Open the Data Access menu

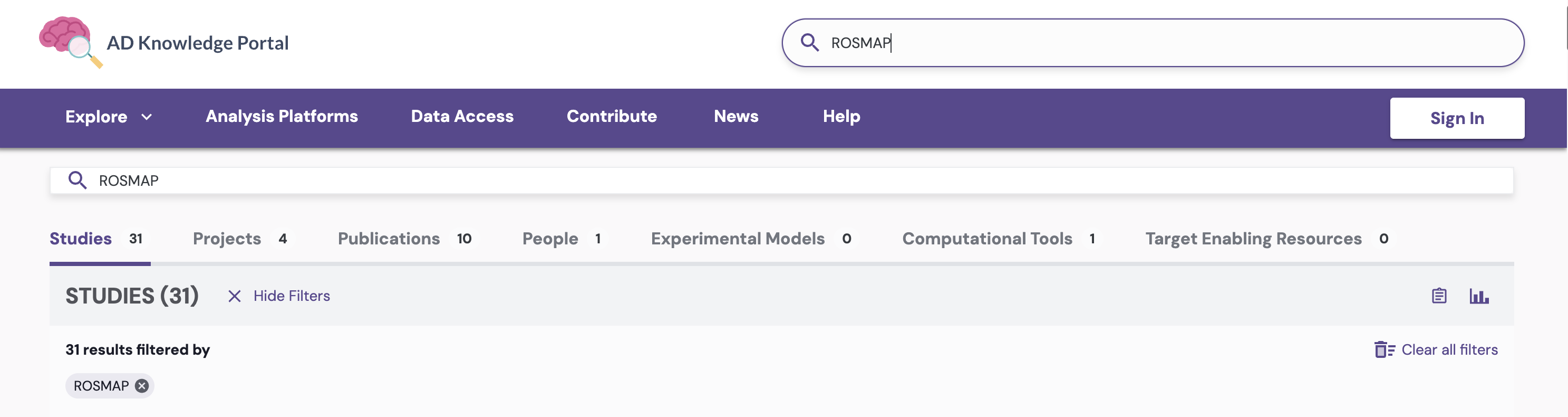(x=462, y=116)
